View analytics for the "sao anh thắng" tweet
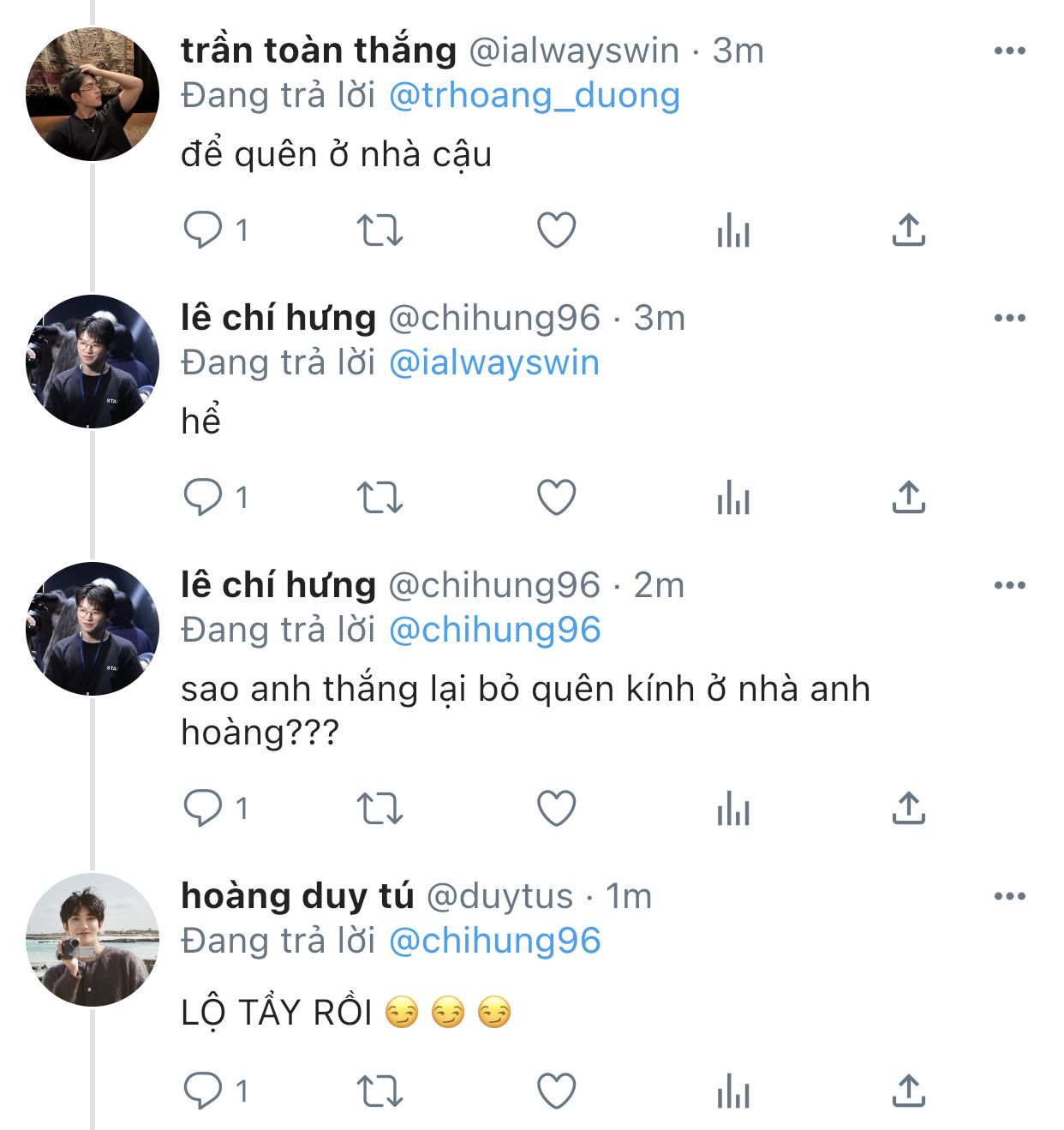 (x=733, y=809)
